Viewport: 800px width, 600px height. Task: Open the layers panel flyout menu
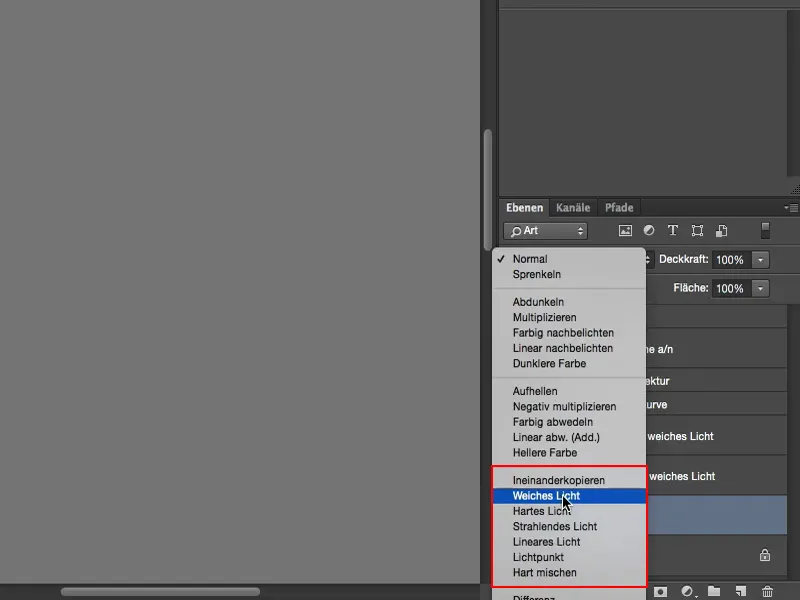tap(791, 208)
